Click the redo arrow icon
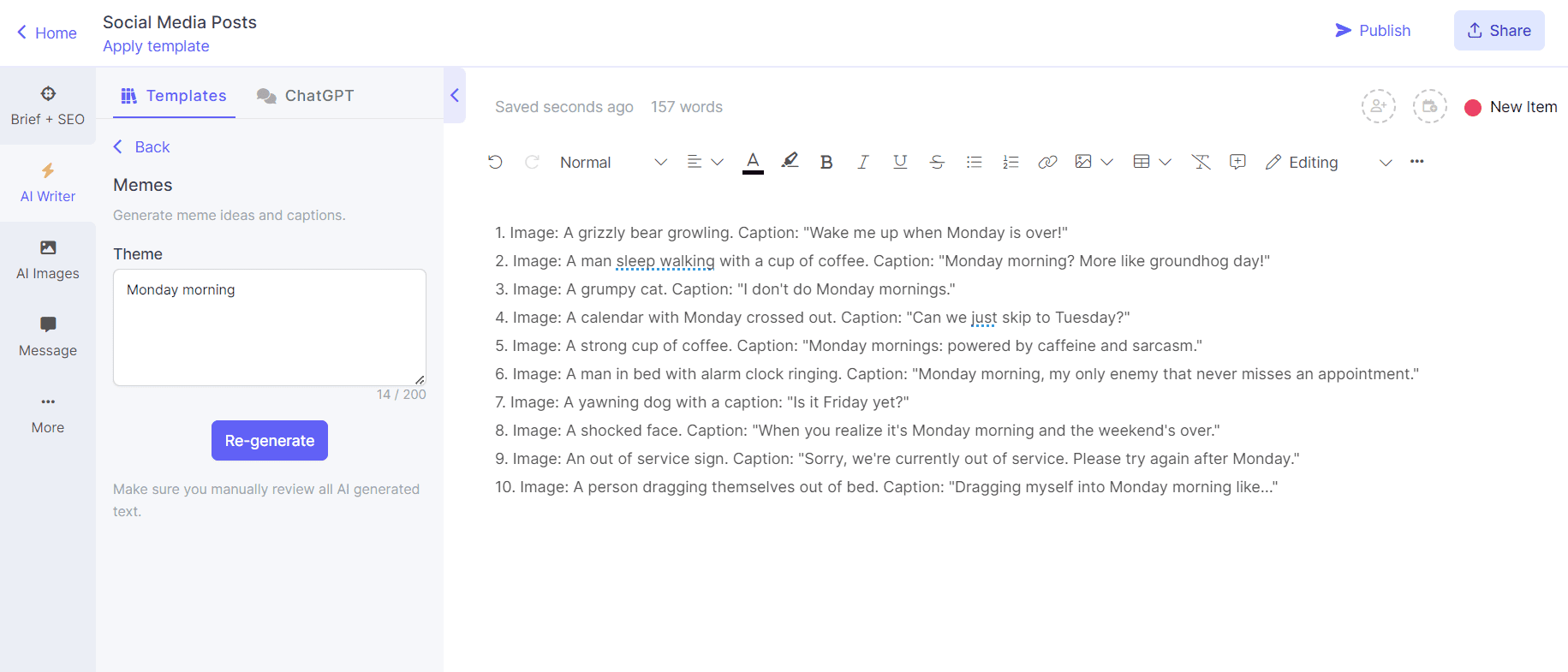 pyautogui.click(x=532, y=162)
